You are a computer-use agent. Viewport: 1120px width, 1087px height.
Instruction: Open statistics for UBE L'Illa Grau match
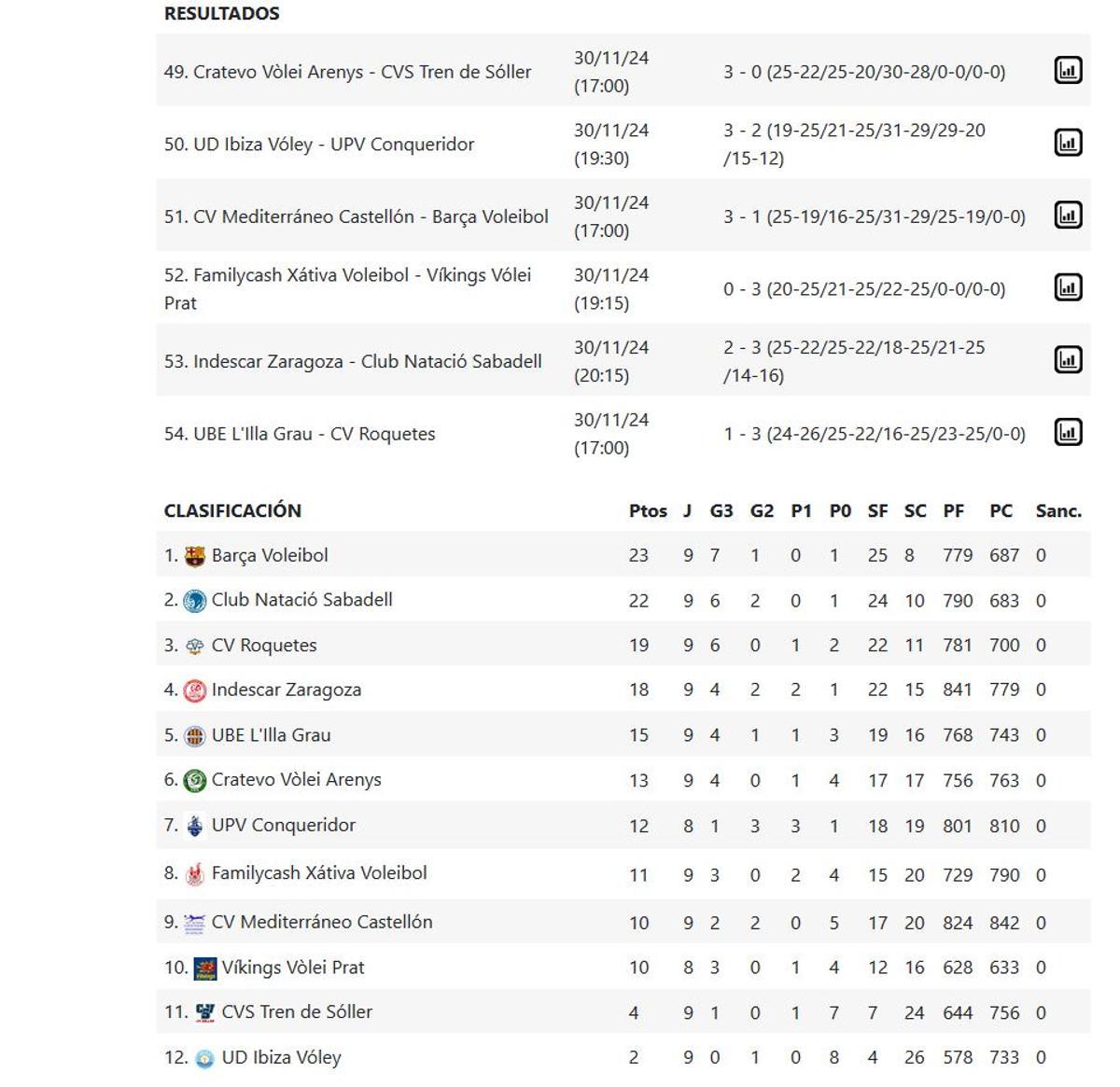[1068, 432]
